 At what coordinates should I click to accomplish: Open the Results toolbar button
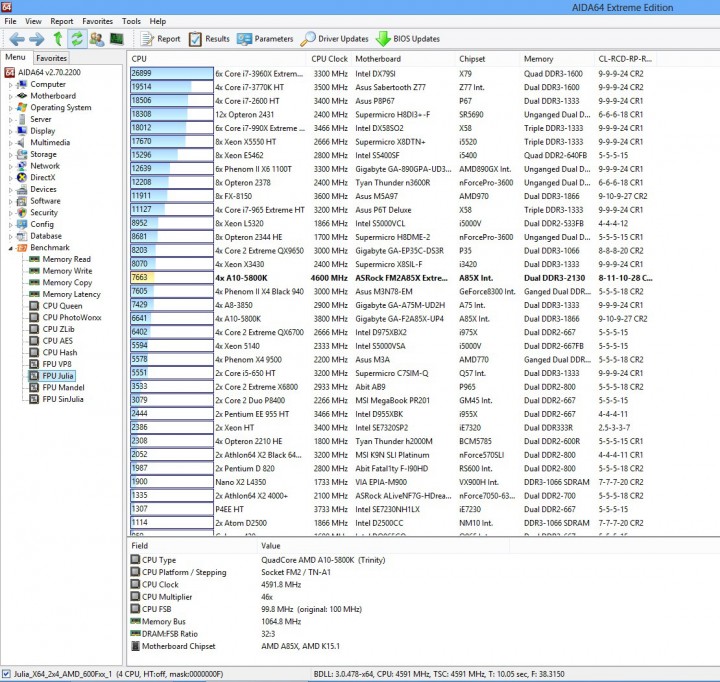pos(209,39)
